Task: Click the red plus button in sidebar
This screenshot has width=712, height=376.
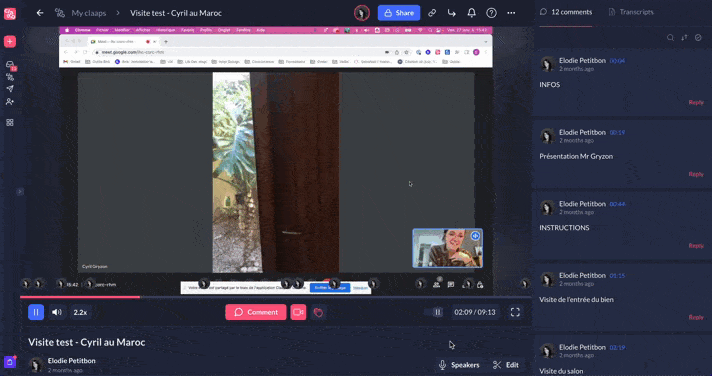Action: (10, 41)
